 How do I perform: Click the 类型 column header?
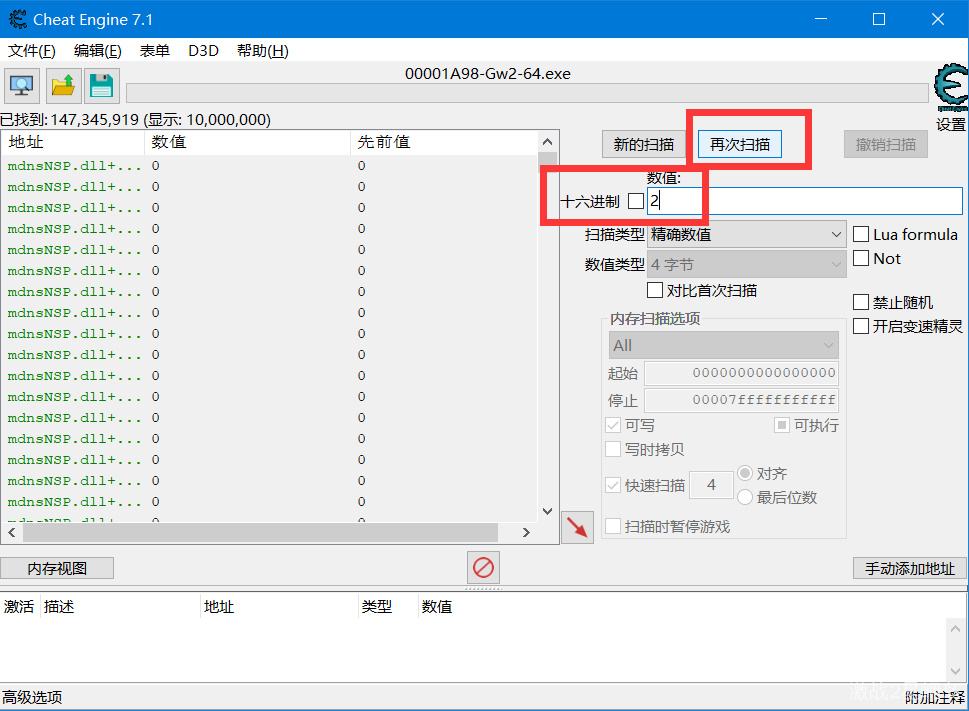click(x=387, y=607)
